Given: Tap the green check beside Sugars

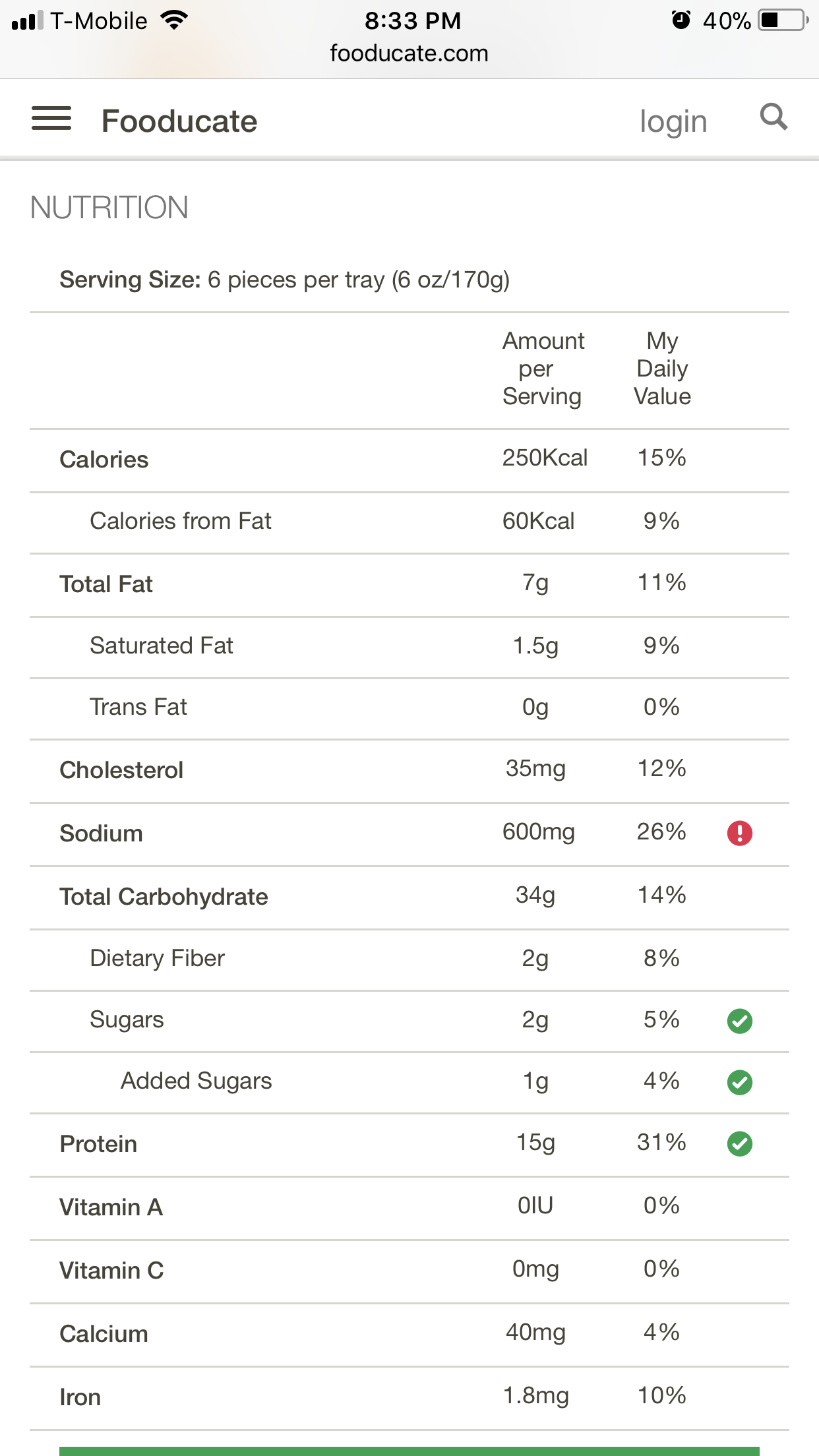Looking at the screenshot, I should click(740, 1021).
